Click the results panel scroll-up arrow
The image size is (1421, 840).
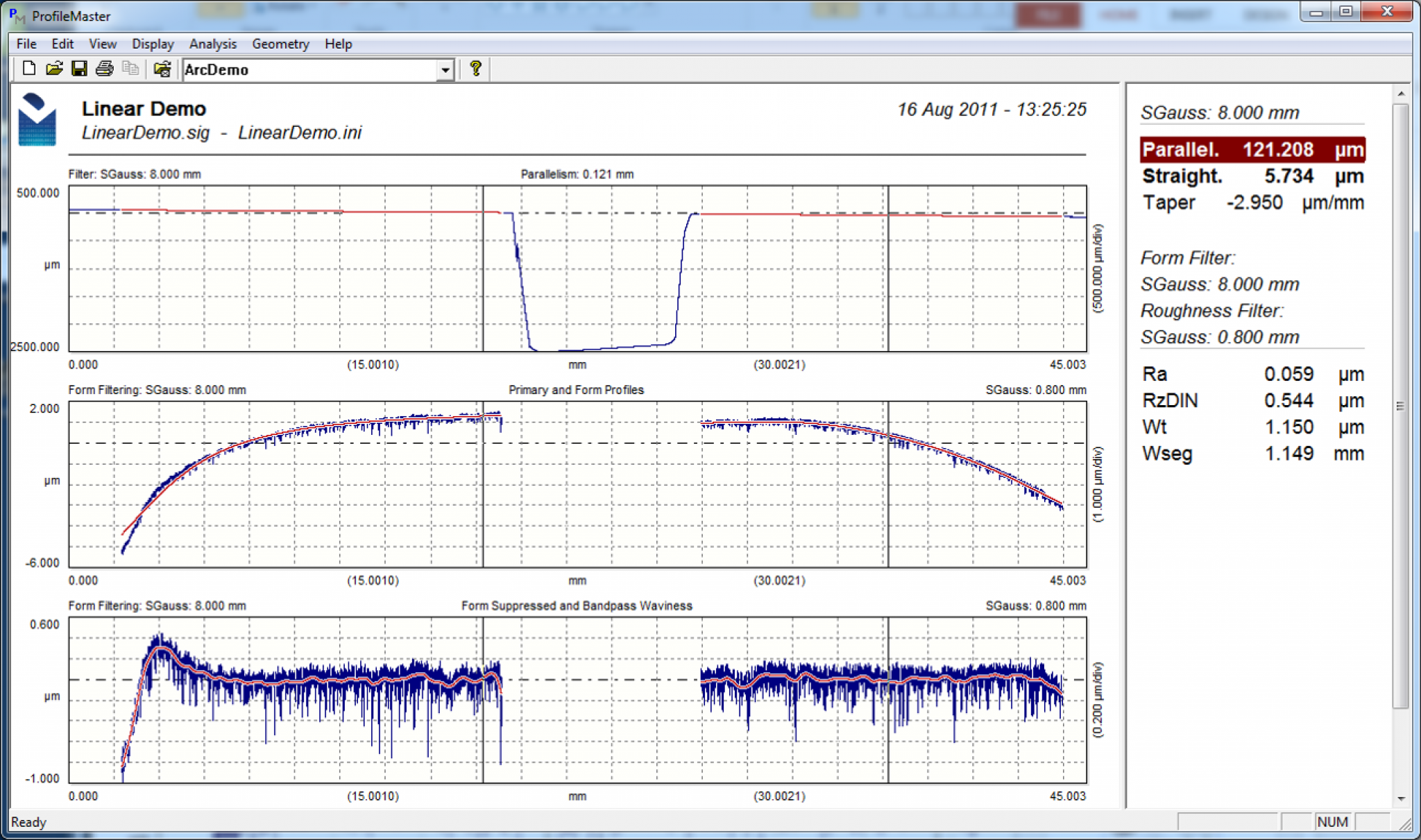coord(1401,94)
